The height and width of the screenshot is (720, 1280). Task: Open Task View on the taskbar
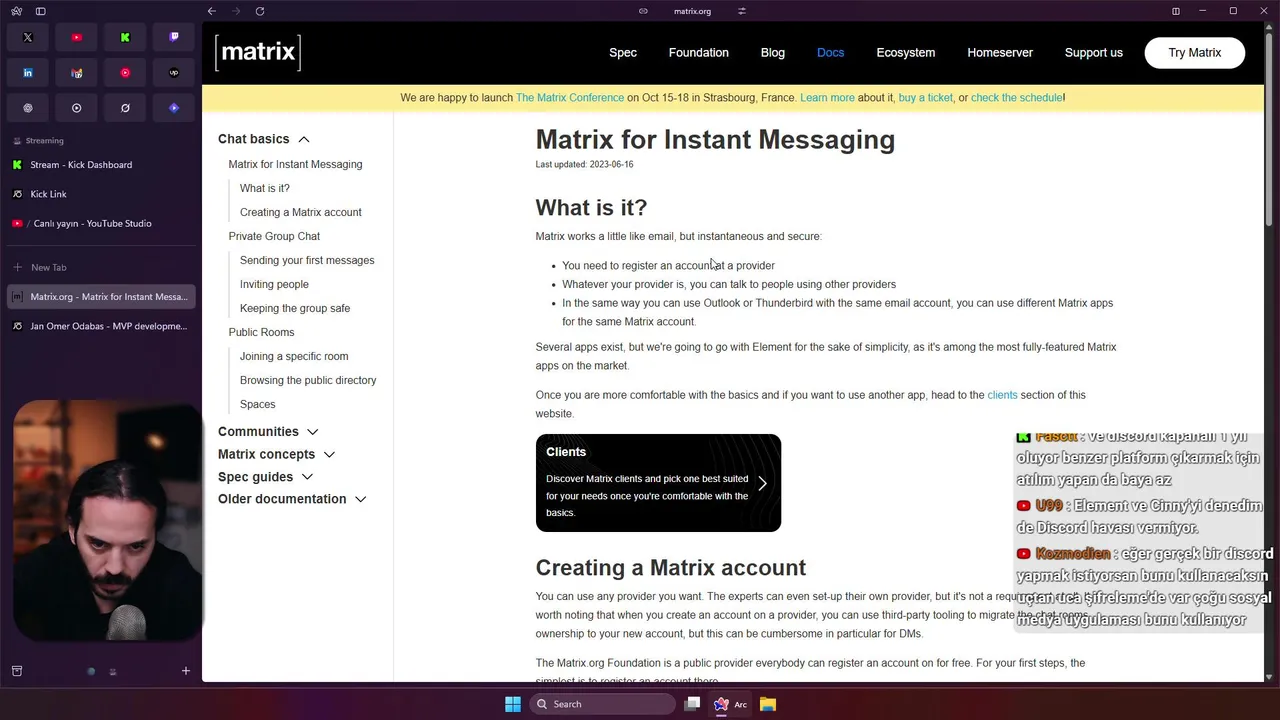click(692, 704)
